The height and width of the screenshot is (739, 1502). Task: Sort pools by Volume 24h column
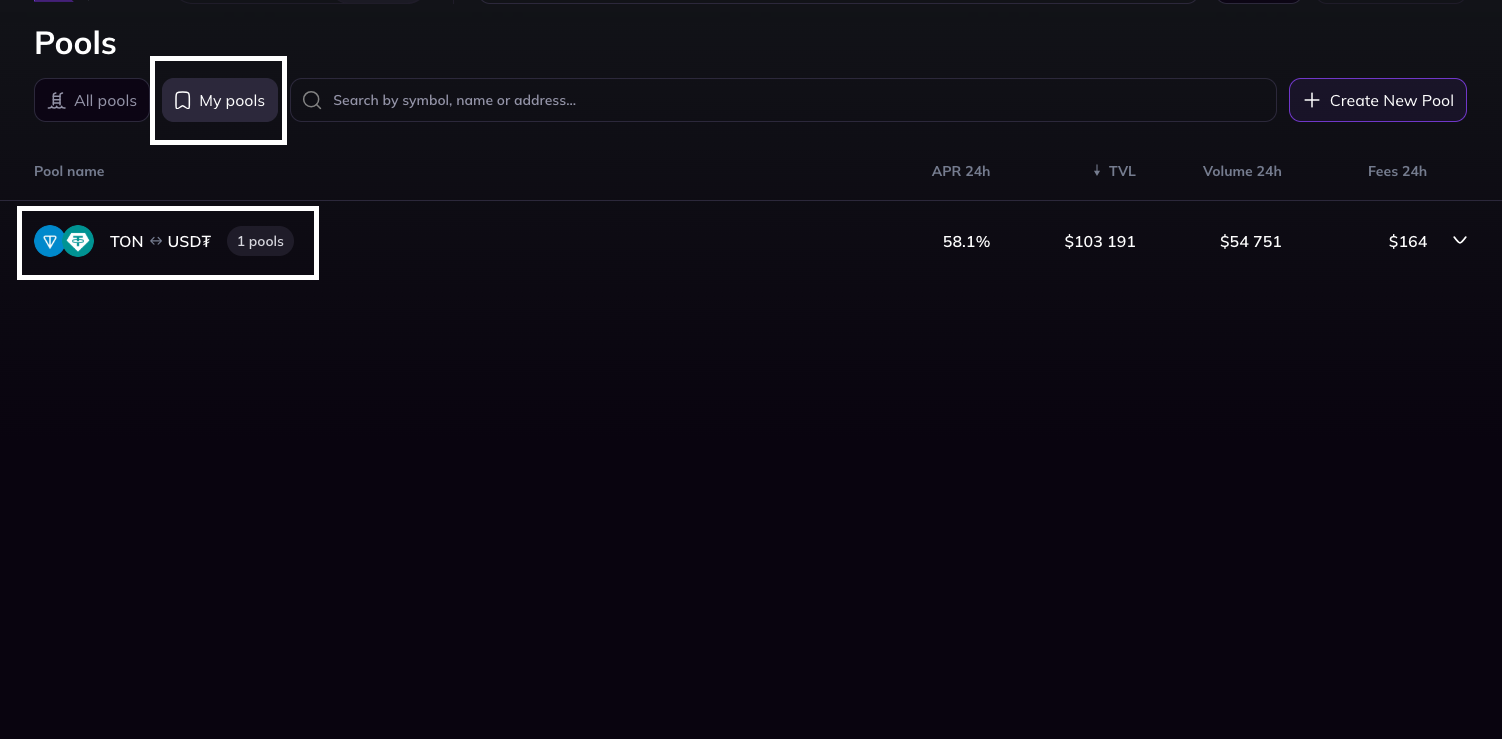coord(1241,172)
